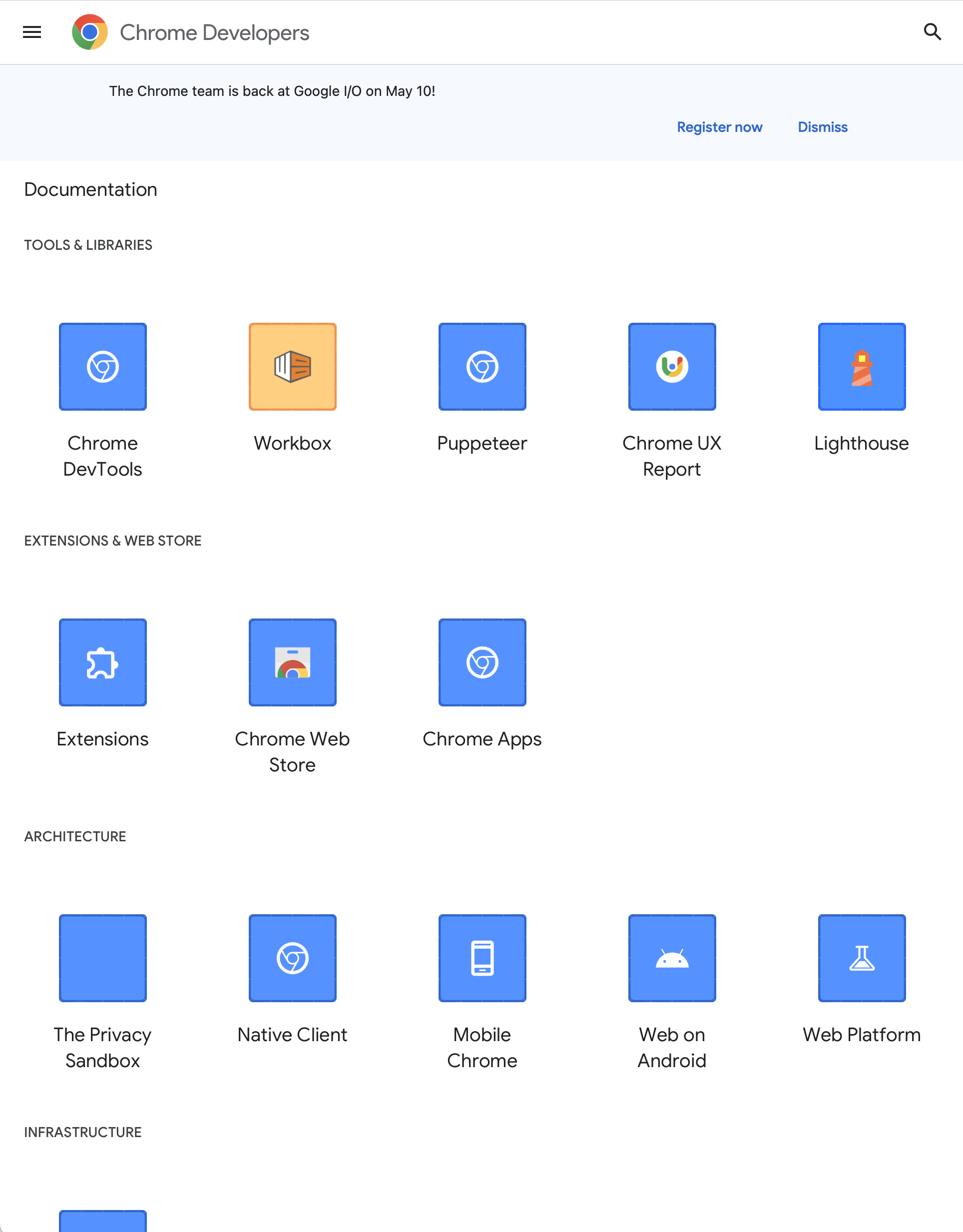Click the Web on Android robot icon
Screen dimensions: 963x1232
pos(671,957)
